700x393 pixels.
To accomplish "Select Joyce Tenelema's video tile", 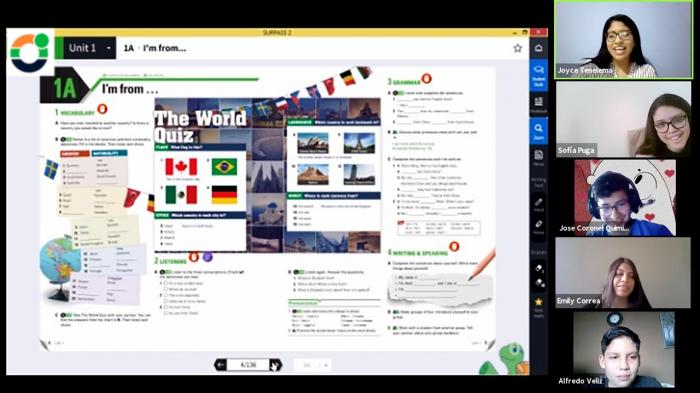I will click(624, 40).
